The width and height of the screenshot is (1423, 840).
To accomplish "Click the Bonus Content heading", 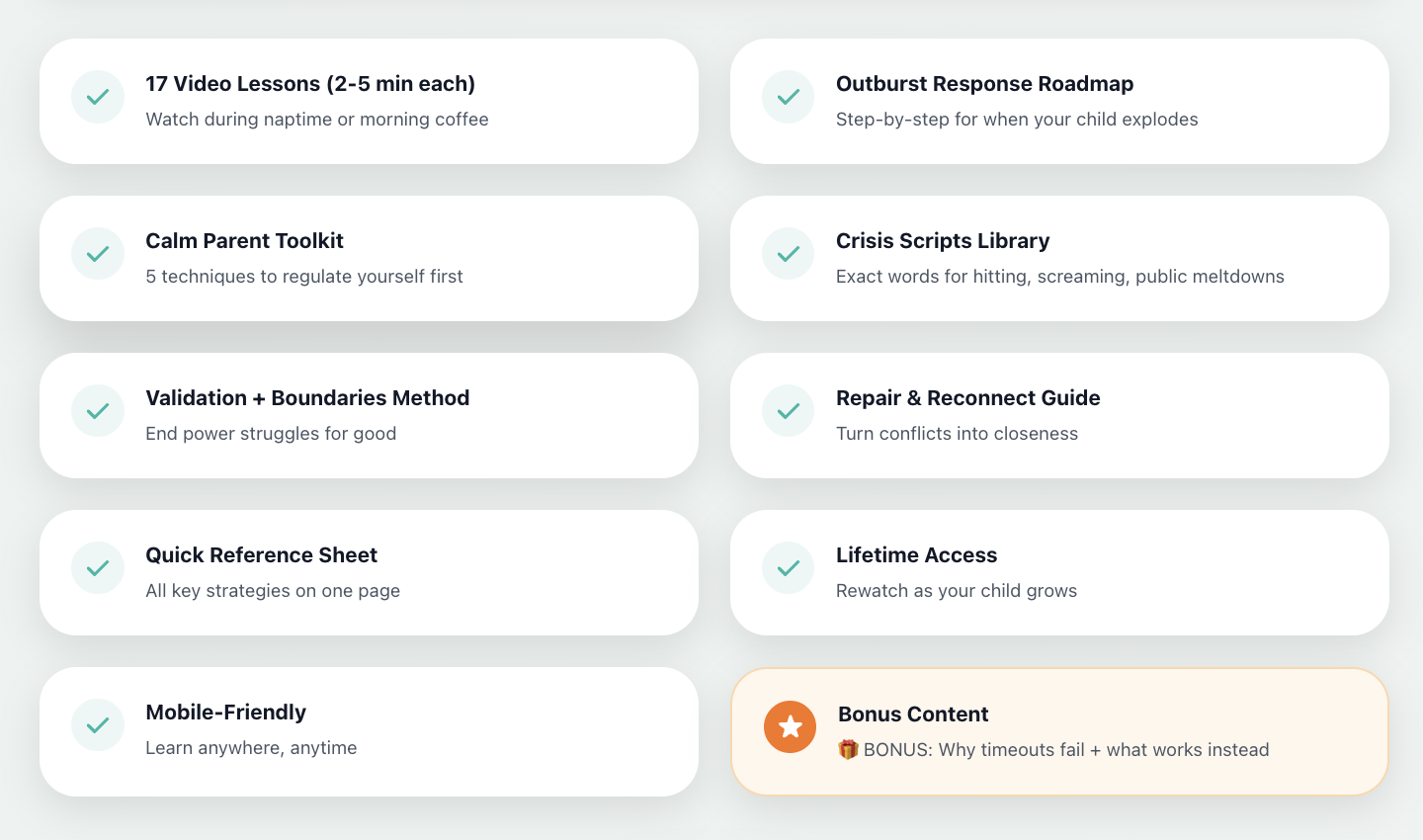I will coord(913,714).
